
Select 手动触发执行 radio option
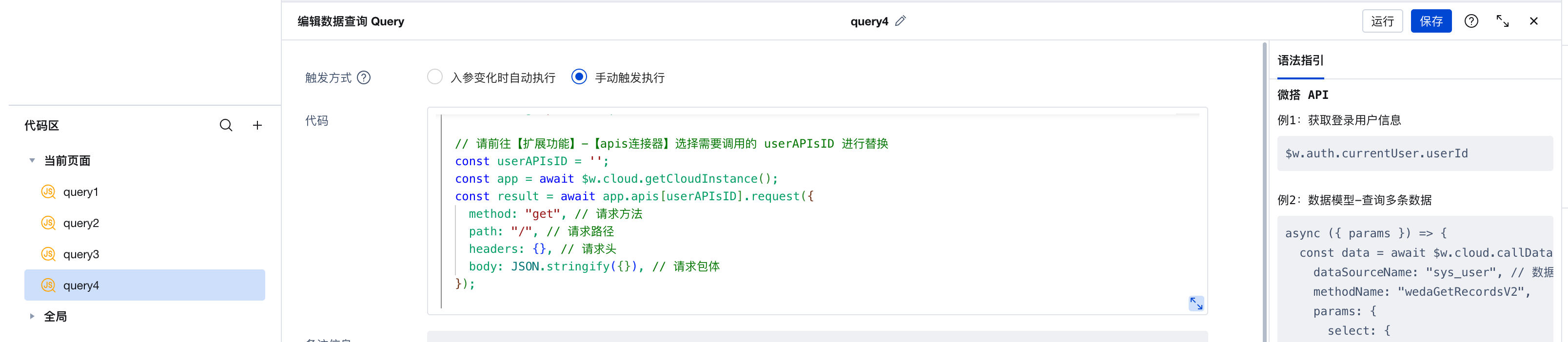[579, 77]
